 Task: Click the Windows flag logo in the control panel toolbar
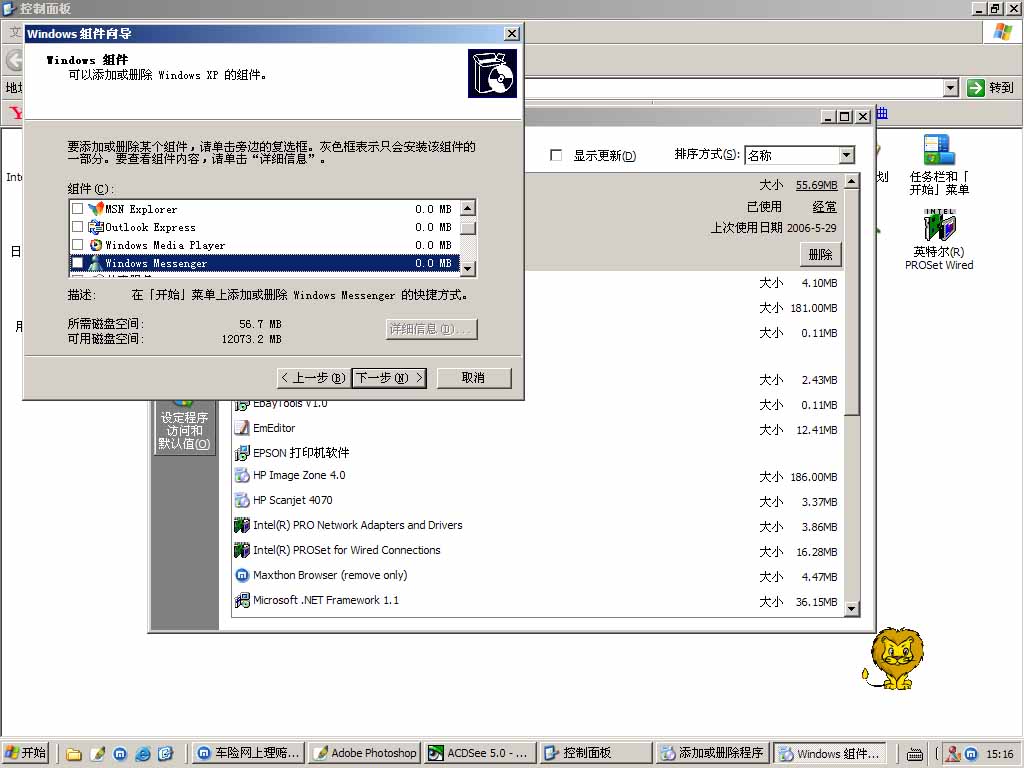pyautogui.click(x=1002, y=32)
